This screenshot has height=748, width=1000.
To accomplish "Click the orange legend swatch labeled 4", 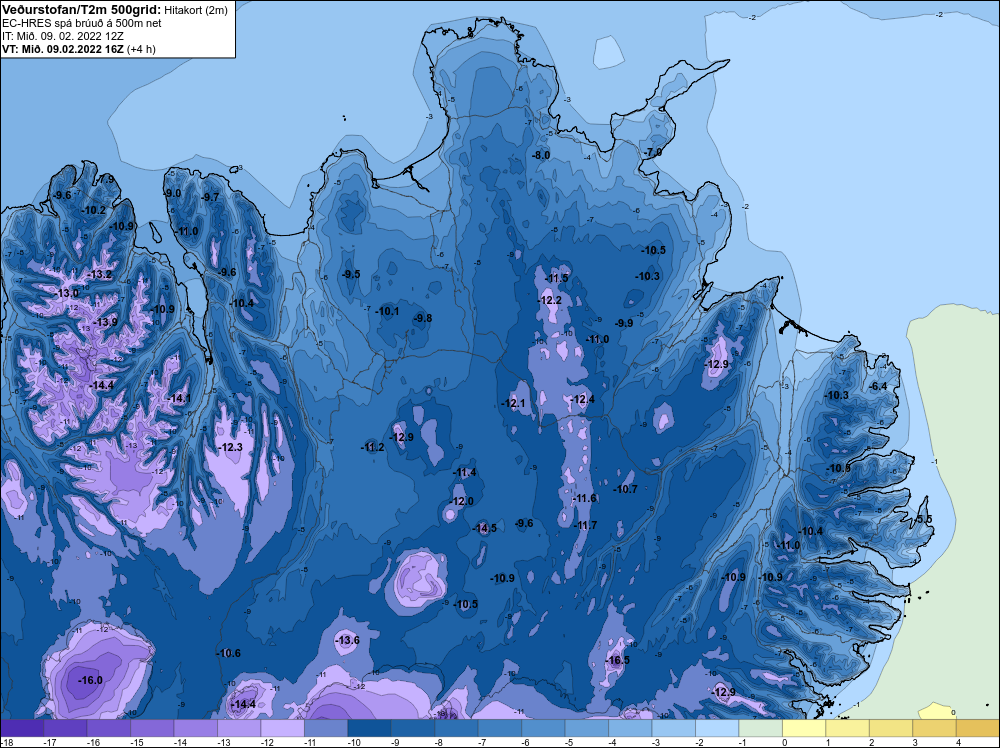I will [x=976, y=728].
